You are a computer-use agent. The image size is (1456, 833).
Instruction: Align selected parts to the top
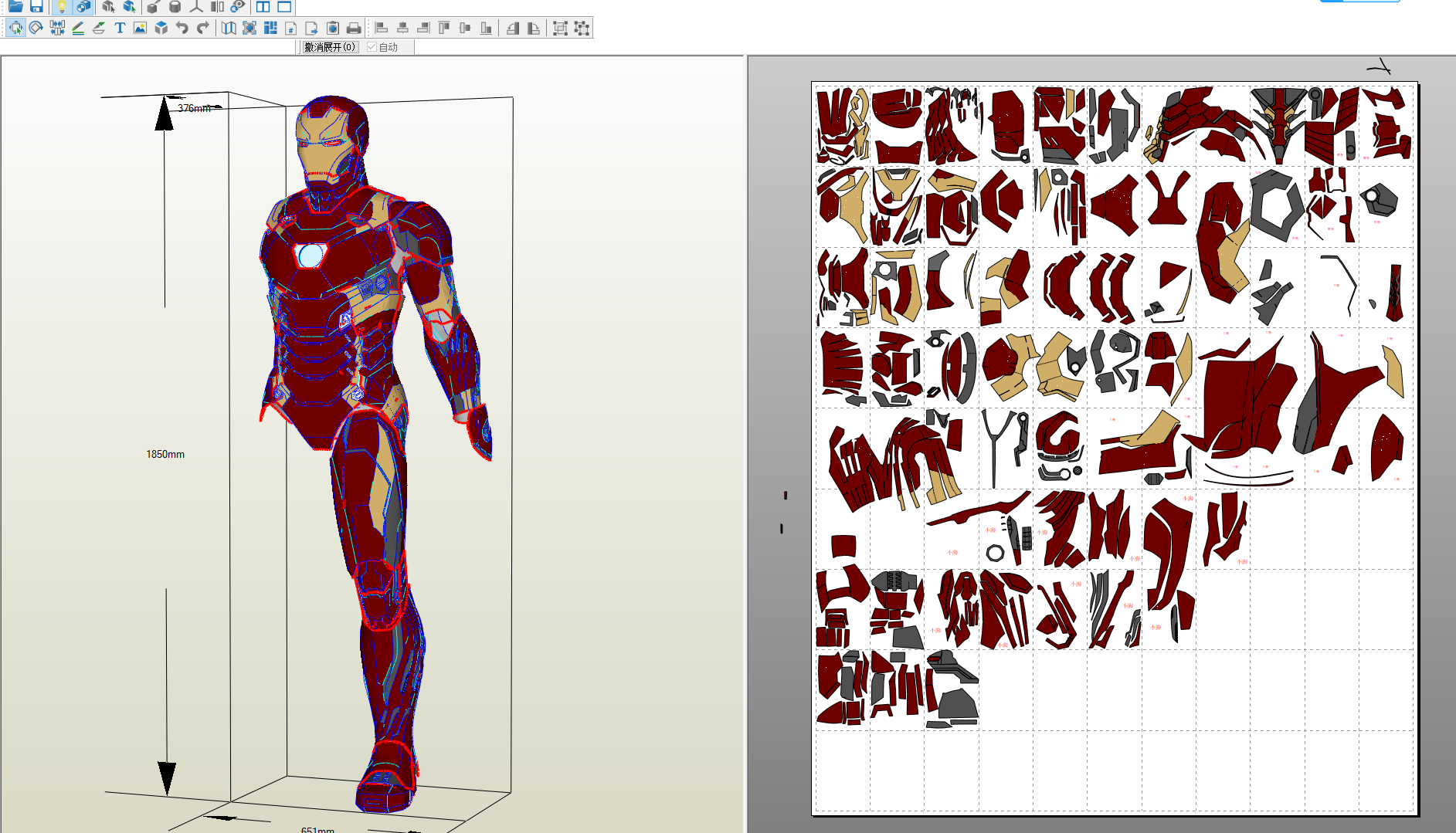click(x=444, y=29)
